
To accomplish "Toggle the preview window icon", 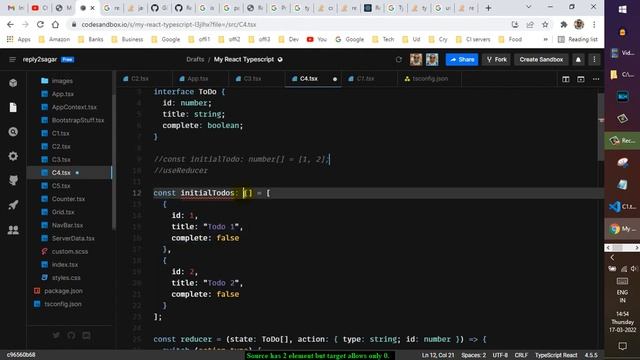I will click(581, 79).
